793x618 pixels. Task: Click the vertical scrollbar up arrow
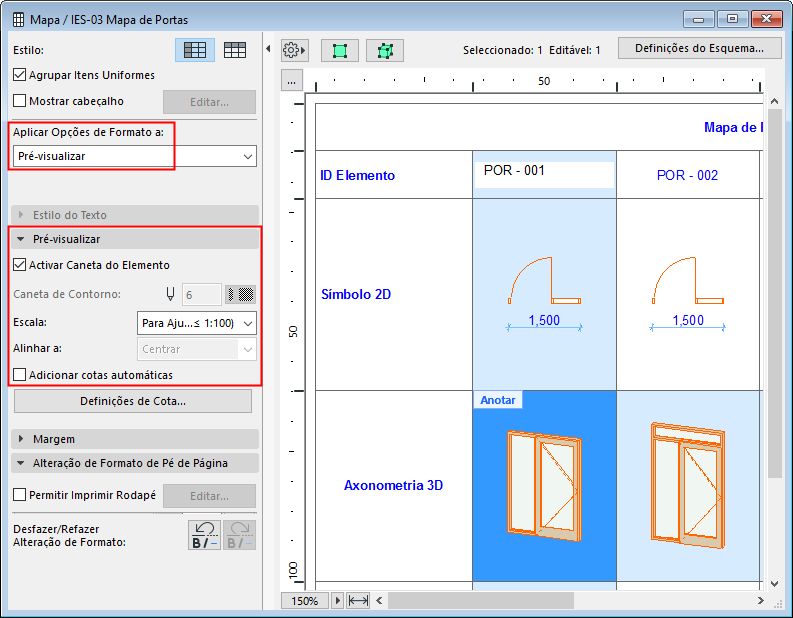coord(774,101)
